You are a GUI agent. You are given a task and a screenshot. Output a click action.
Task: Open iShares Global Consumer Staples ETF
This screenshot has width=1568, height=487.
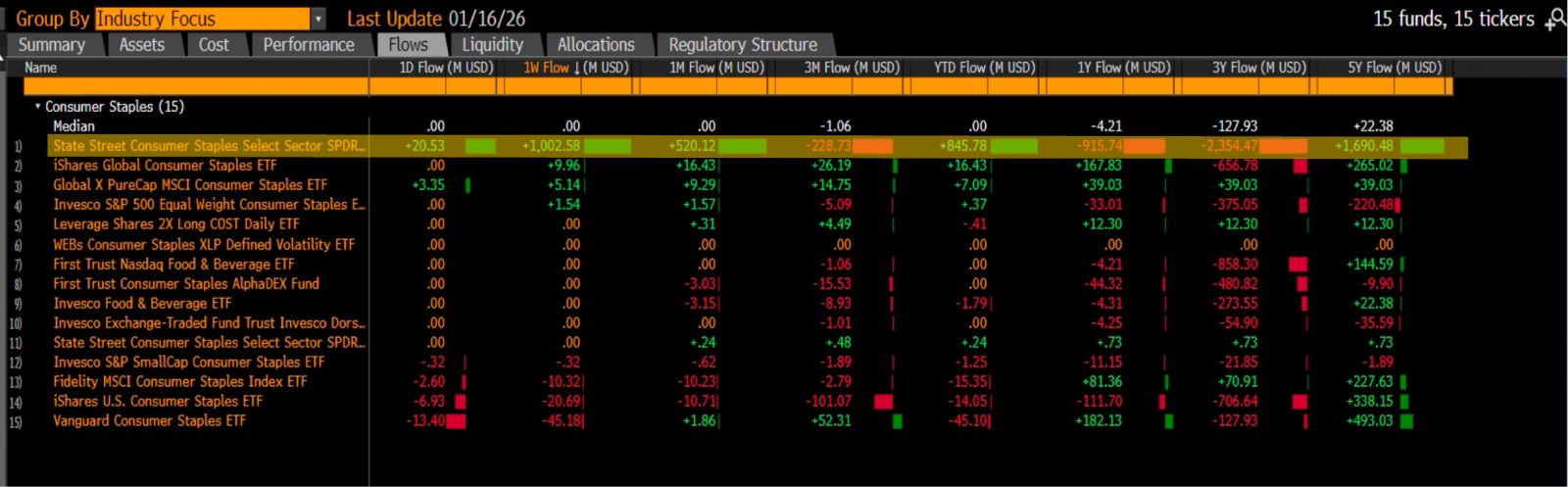coord(165,166)
